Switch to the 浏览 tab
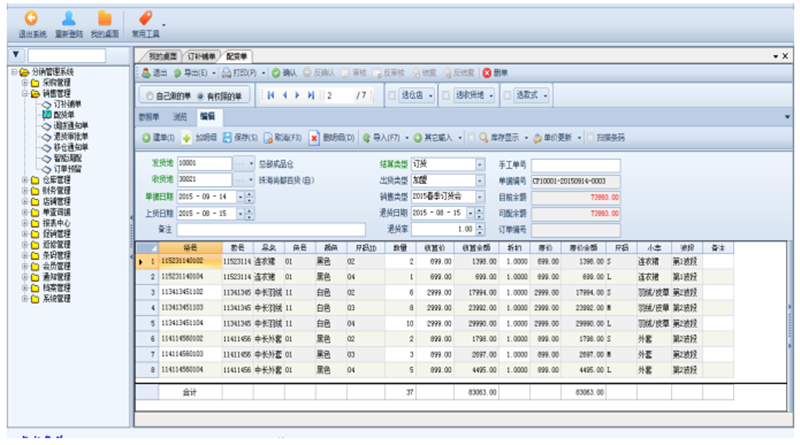The height and width of the screenshot is (445, 800). coord(180,117)
